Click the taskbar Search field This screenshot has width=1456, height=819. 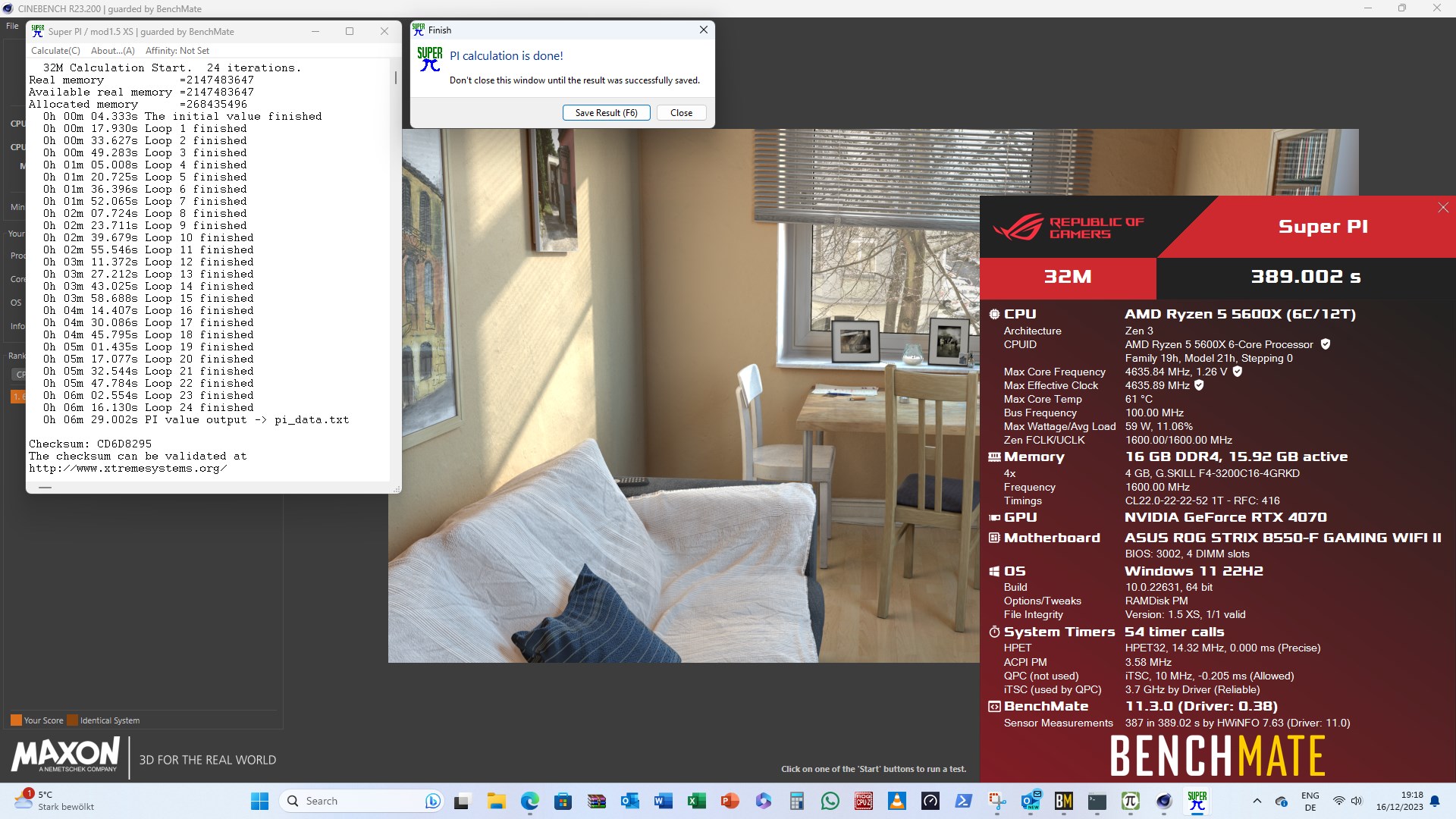[360, 801]
